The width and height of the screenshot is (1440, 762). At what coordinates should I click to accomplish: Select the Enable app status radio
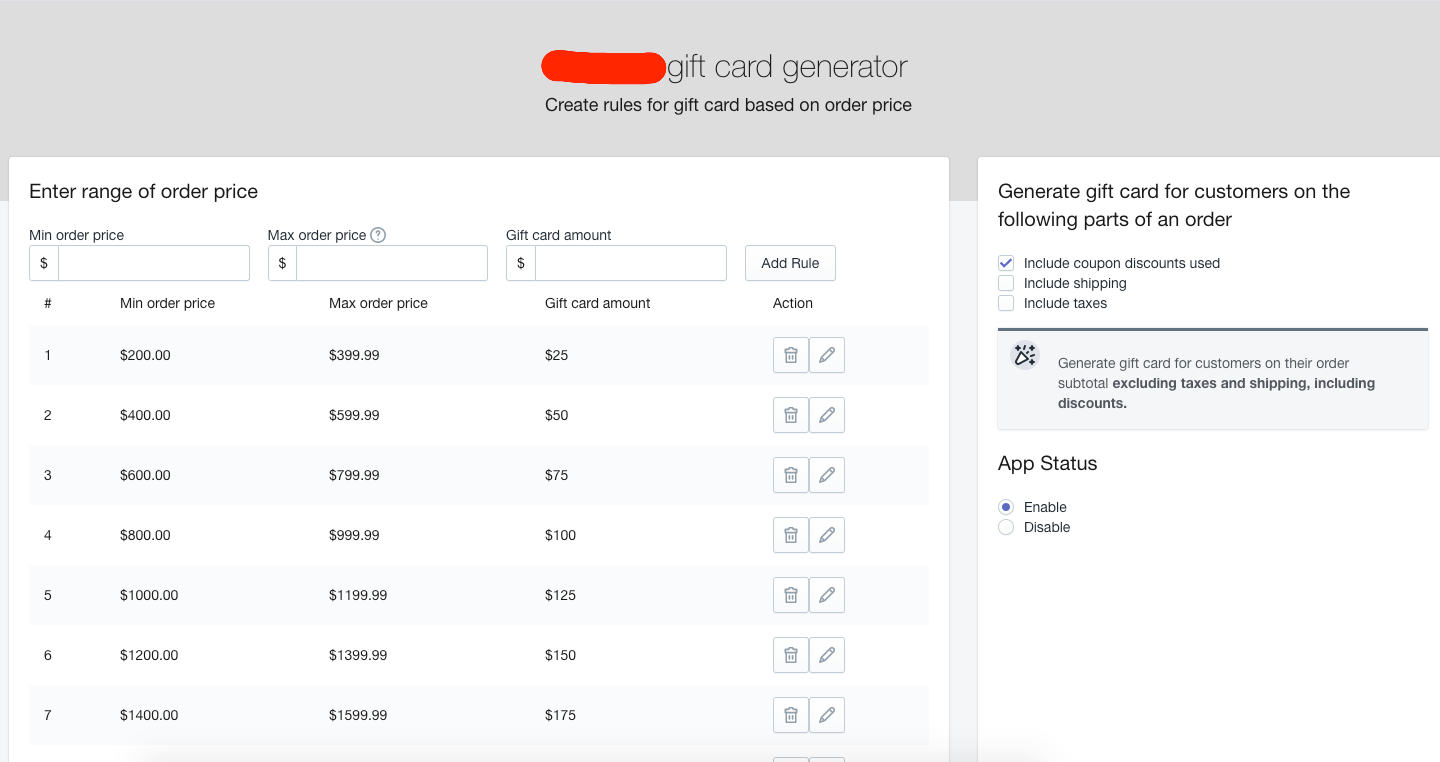1006,507
